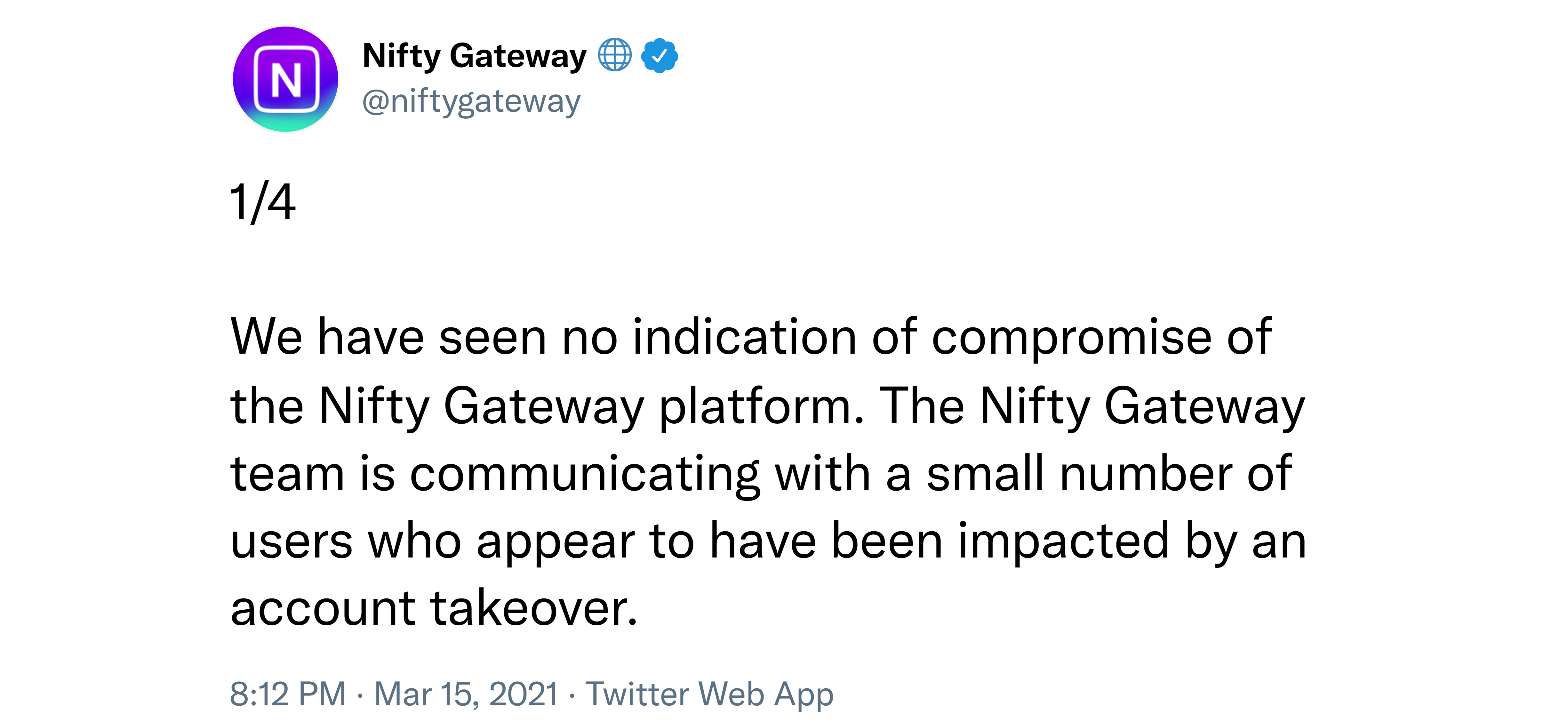
Task: Click the word "compromise" in the tweet
Action: (1072, 338)
